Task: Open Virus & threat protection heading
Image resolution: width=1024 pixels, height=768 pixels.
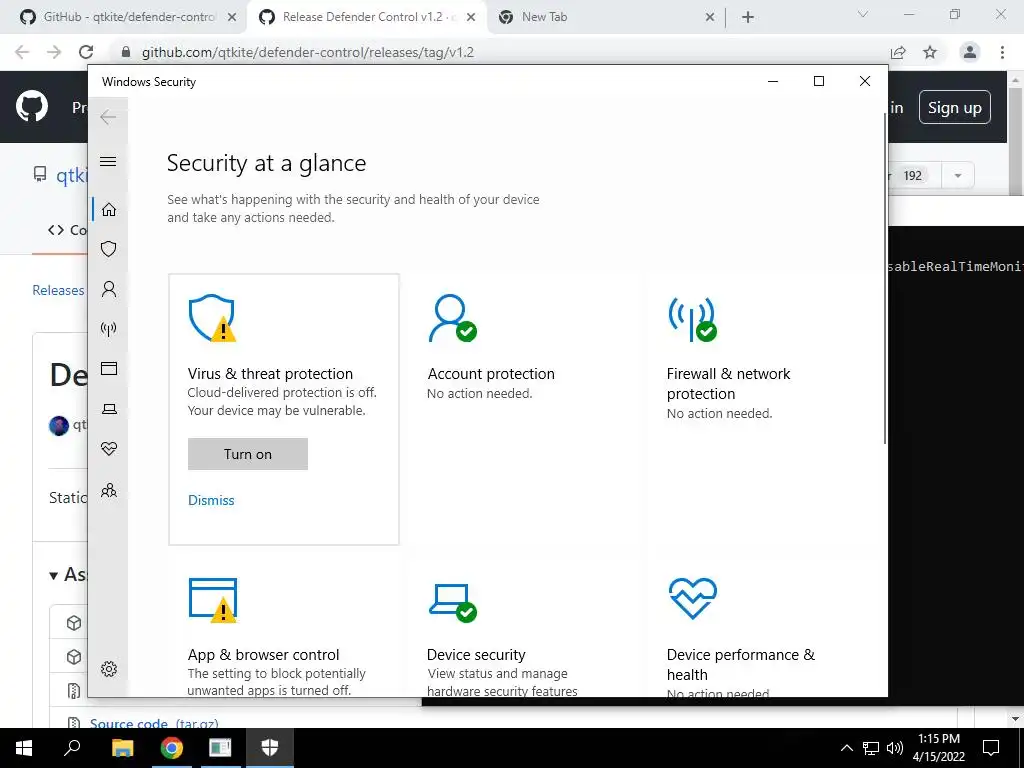Action: point(270,374)
